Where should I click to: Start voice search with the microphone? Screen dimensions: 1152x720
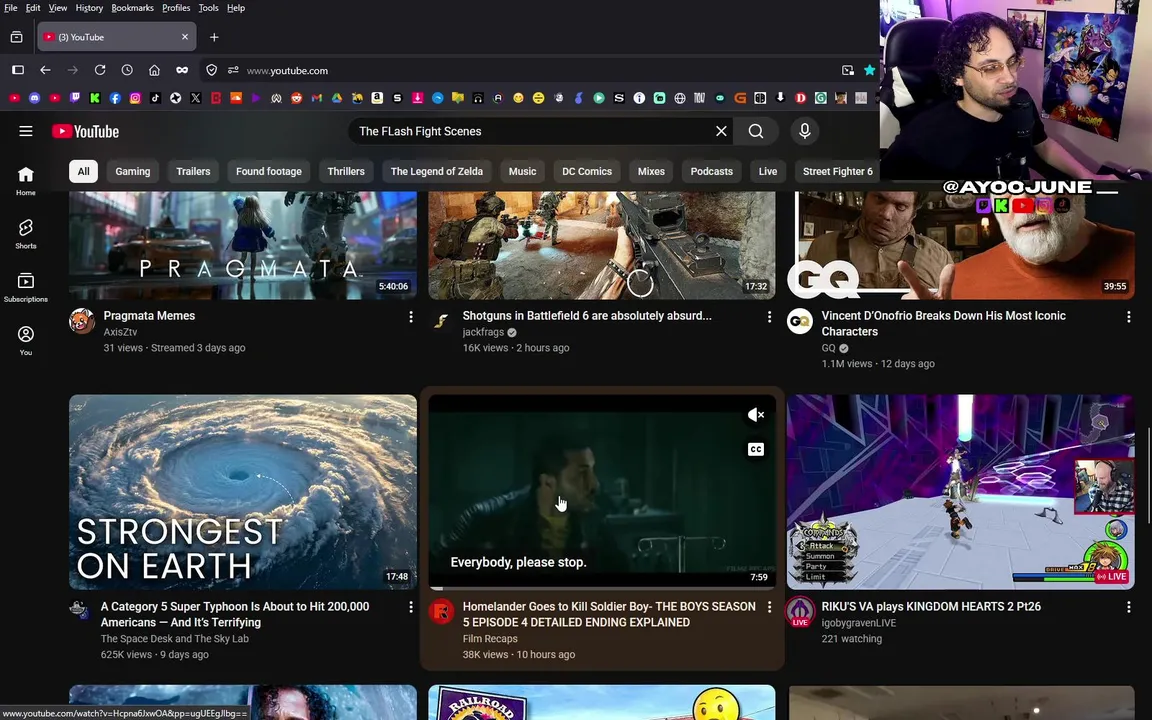pyautogui.click(x=804, y=132)
